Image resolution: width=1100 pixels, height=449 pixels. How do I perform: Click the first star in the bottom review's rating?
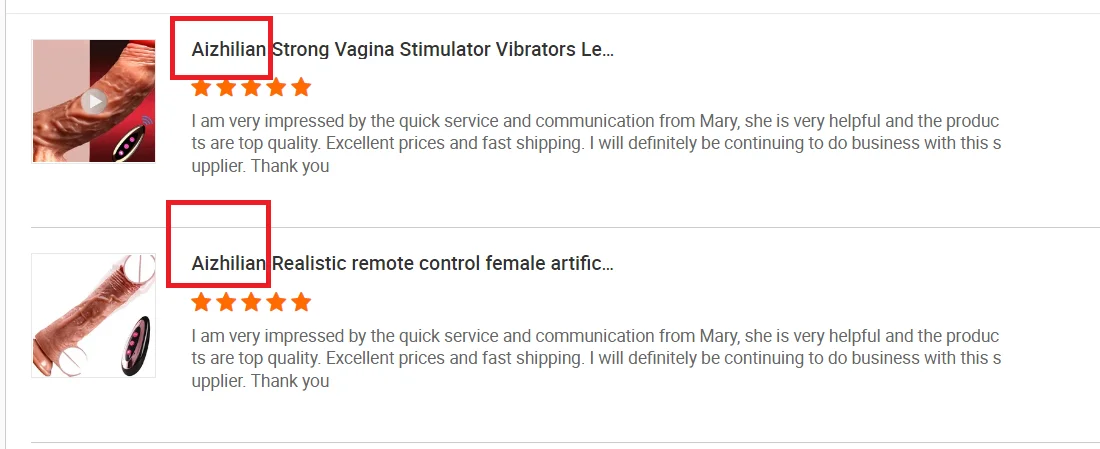click(201, 302)
